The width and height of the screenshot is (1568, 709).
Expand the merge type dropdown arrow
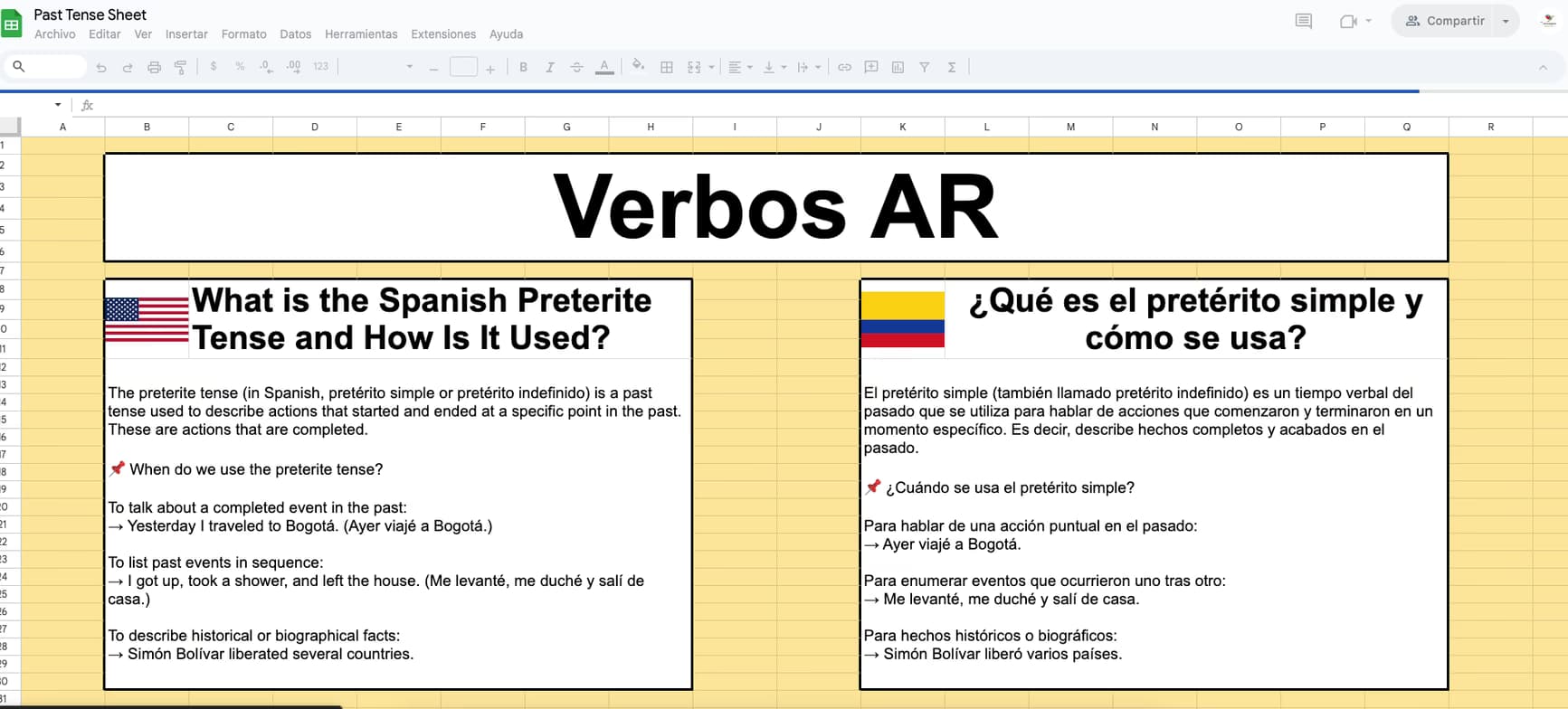pyautogui.click(x=711, y=67)
